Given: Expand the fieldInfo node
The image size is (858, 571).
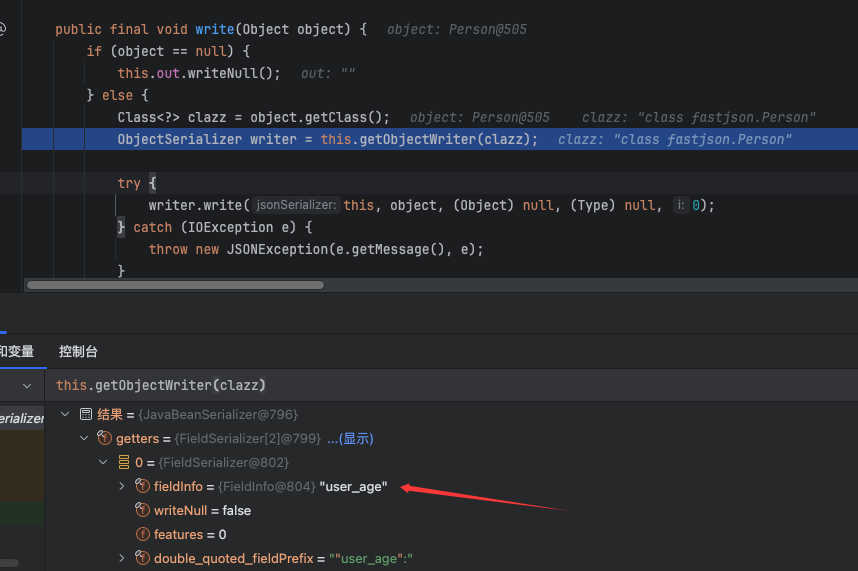Looking at the screenshot, I should pos(121,486).
